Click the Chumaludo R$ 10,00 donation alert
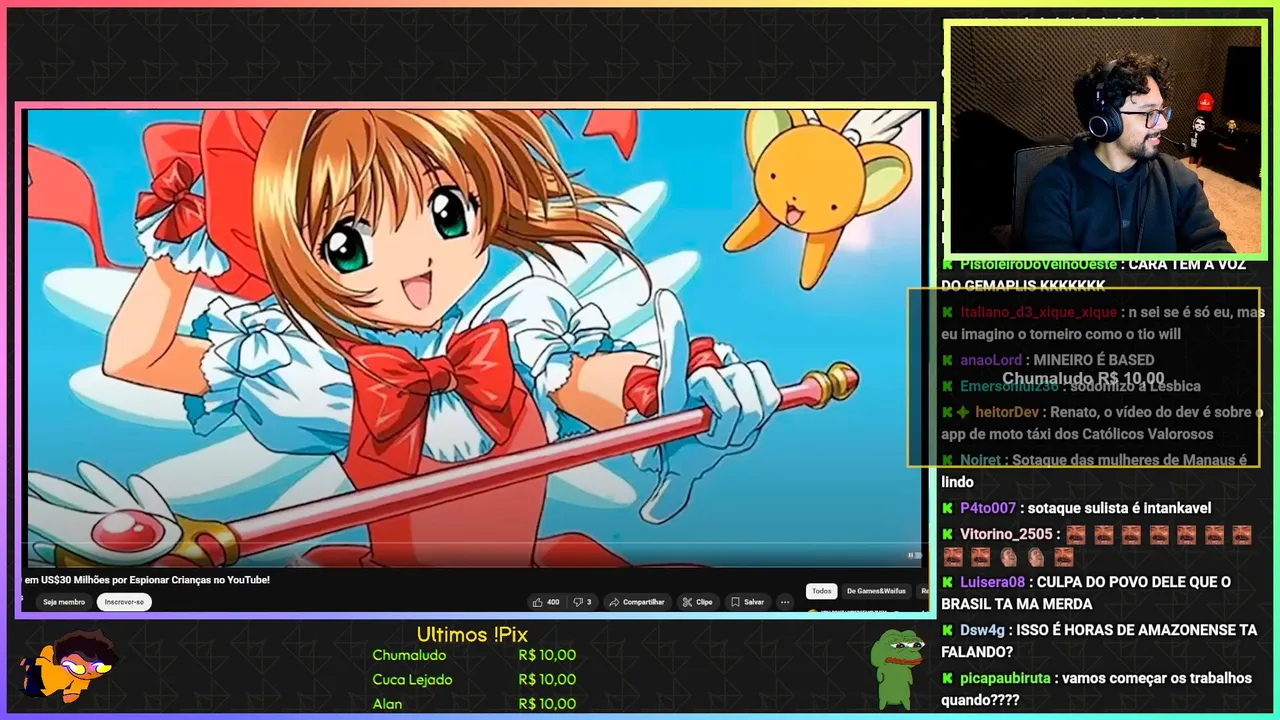1280x720 pixels. click(x=1083, y=378)
